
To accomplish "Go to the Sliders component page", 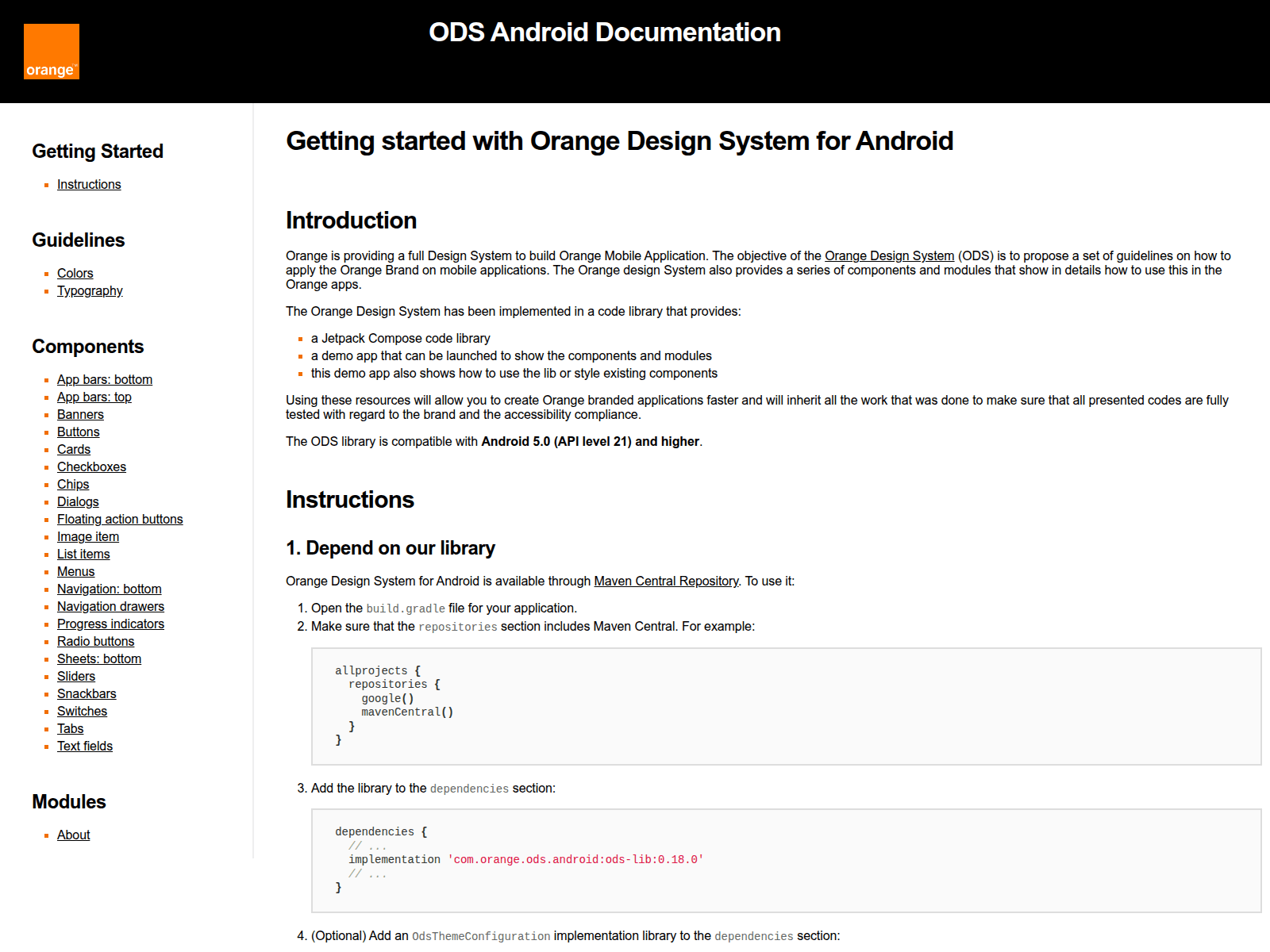I will click(x=76, y=676).
